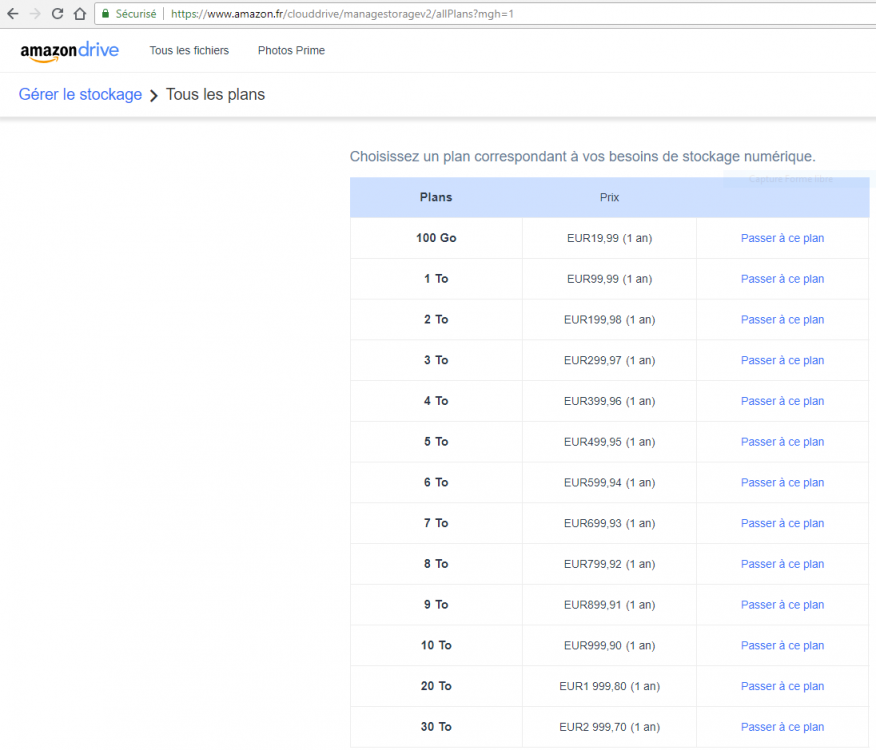876x750 pixels.
Task: Click the green secure padlock icon
Action: [105, 14]
